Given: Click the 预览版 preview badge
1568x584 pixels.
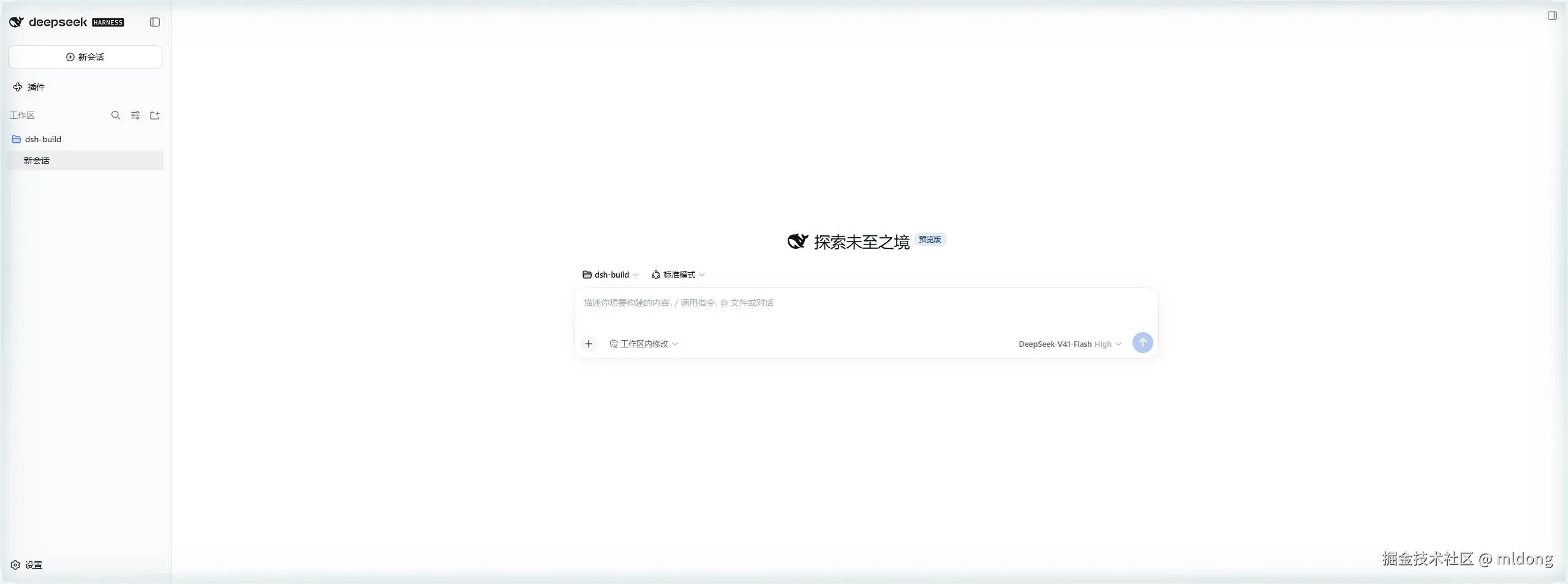Looking at the screenshot, I should coord(930,240).
